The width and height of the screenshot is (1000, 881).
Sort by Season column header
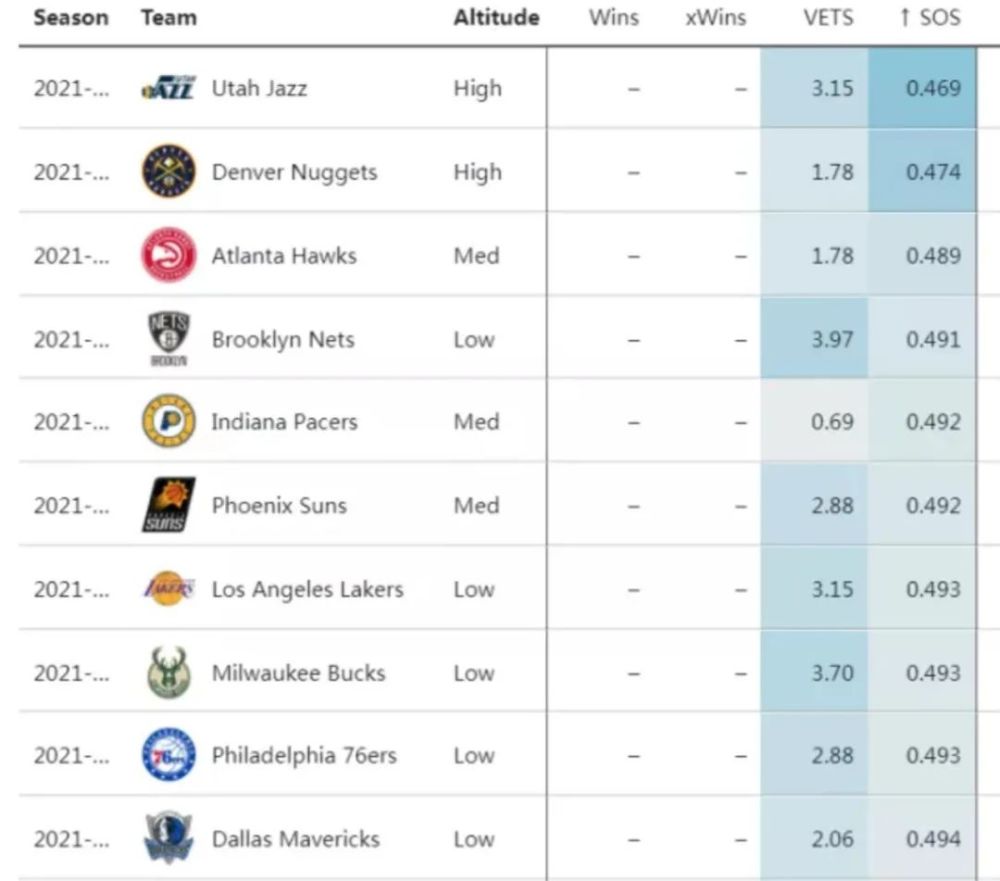[71, 17]
